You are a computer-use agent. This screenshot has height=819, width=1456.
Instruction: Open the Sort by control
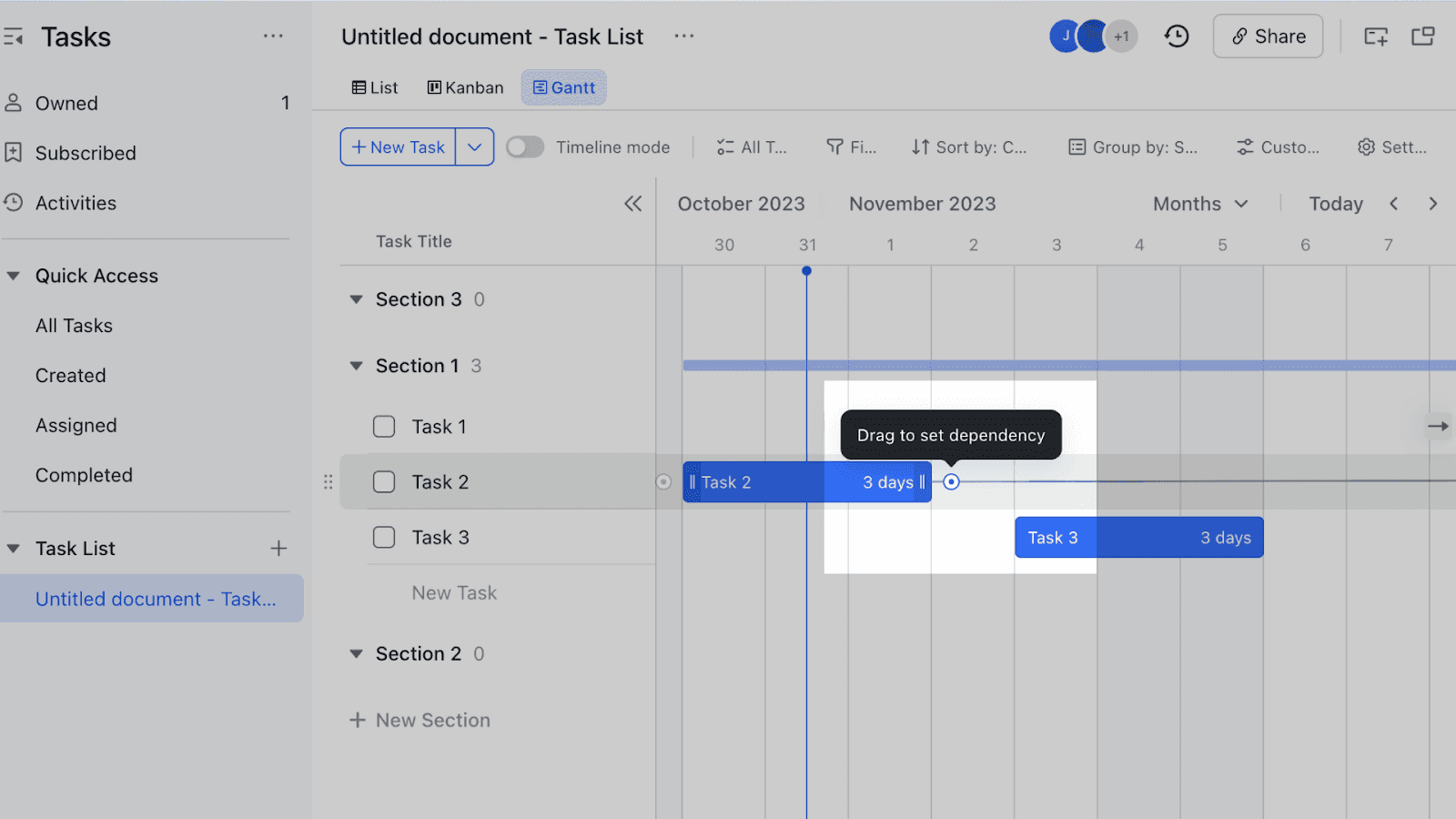969,147
